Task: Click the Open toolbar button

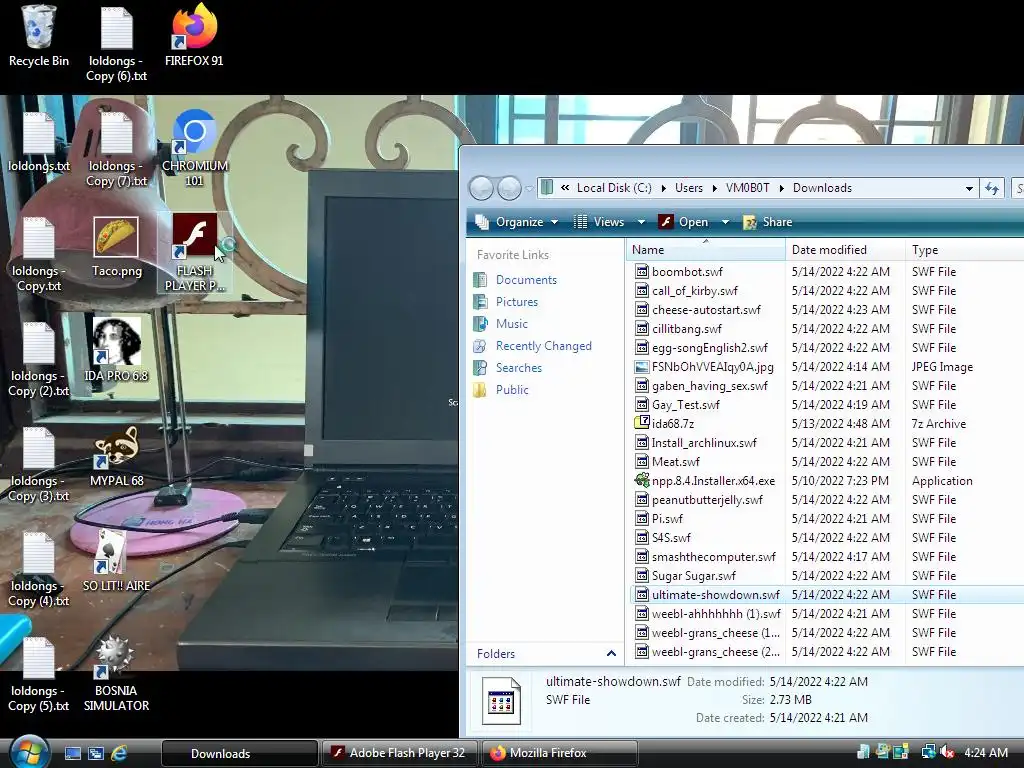Action: point(684,222)
